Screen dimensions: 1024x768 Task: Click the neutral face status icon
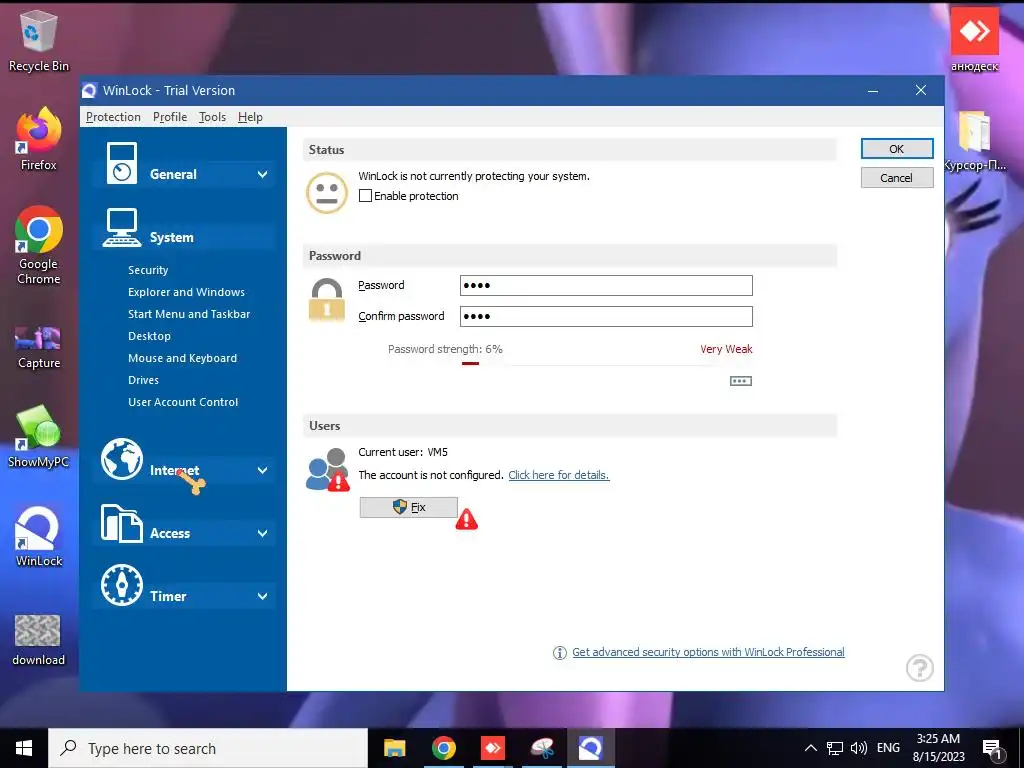click(327, 193)
